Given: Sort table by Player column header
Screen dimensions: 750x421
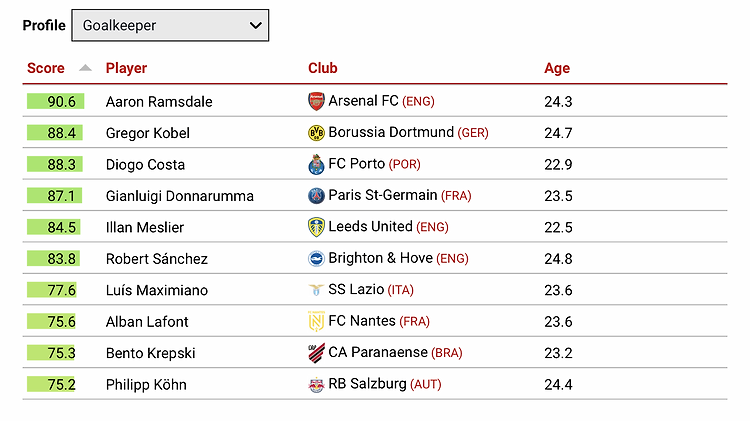Looking at the screenshot, I should pos(126,68).
